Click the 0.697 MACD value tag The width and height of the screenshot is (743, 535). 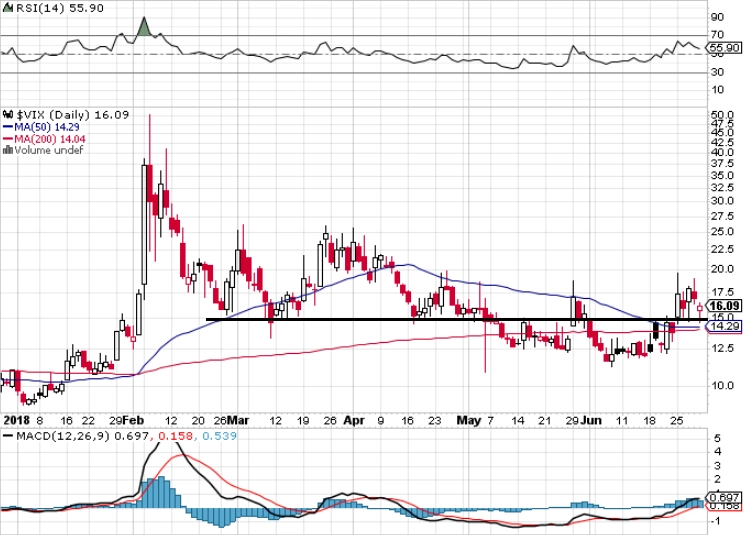723,498
